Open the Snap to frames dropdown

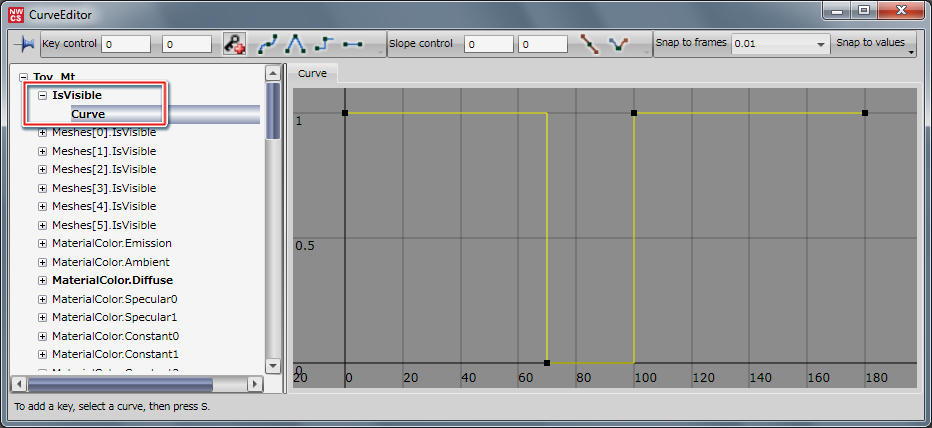(820, 45)
